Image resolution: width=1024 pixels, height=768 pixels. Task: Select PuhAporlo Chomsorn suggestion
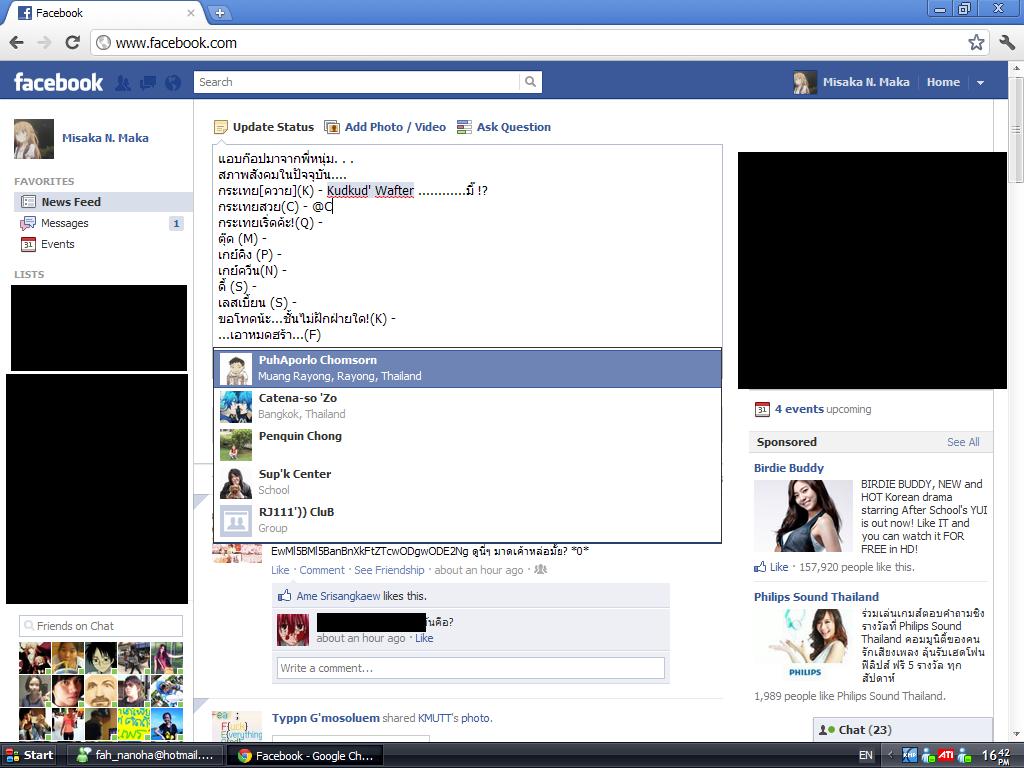468,368
